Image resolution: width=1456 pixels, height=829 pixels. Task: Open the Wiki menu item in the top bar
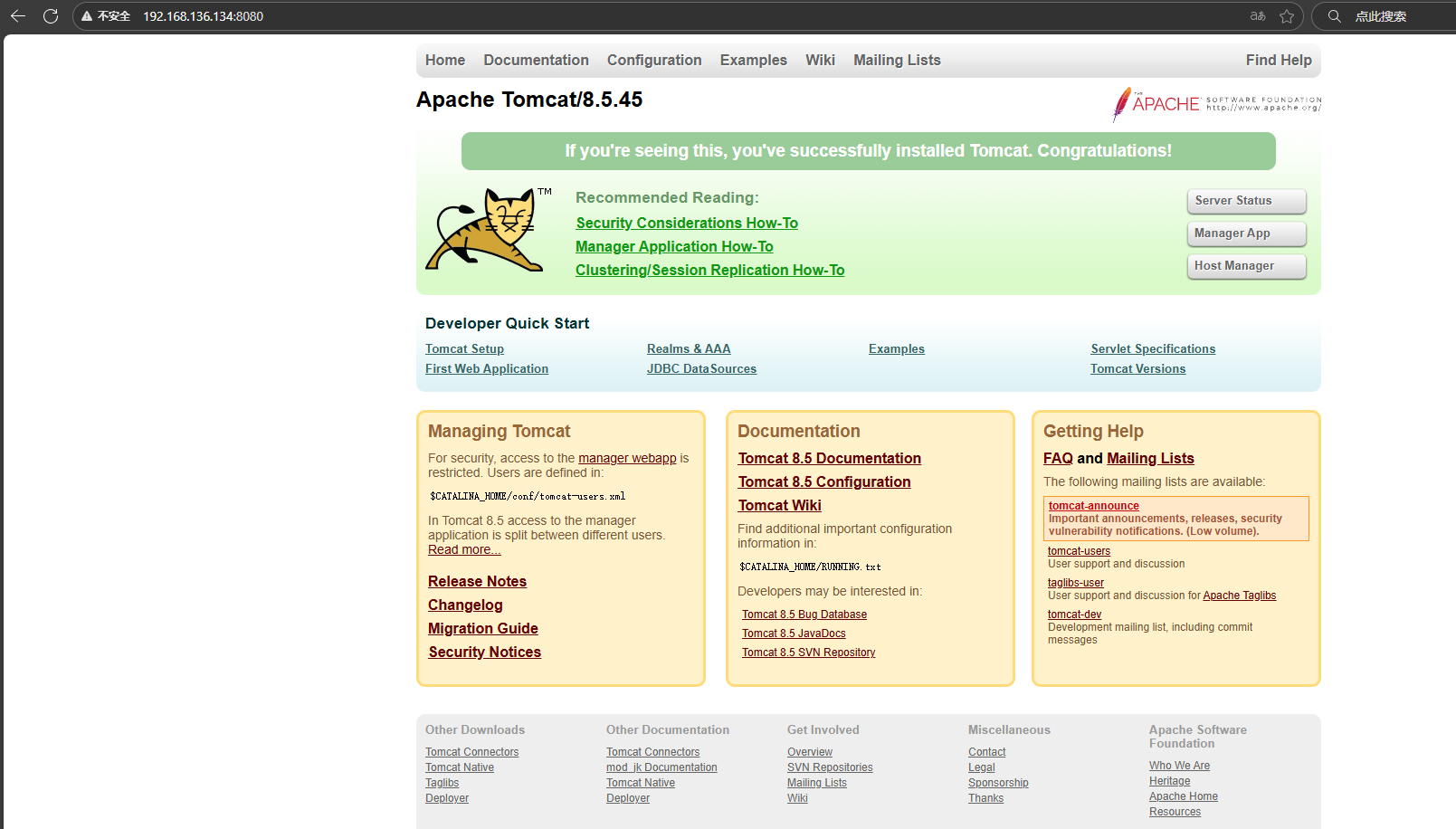click(820, 60)
